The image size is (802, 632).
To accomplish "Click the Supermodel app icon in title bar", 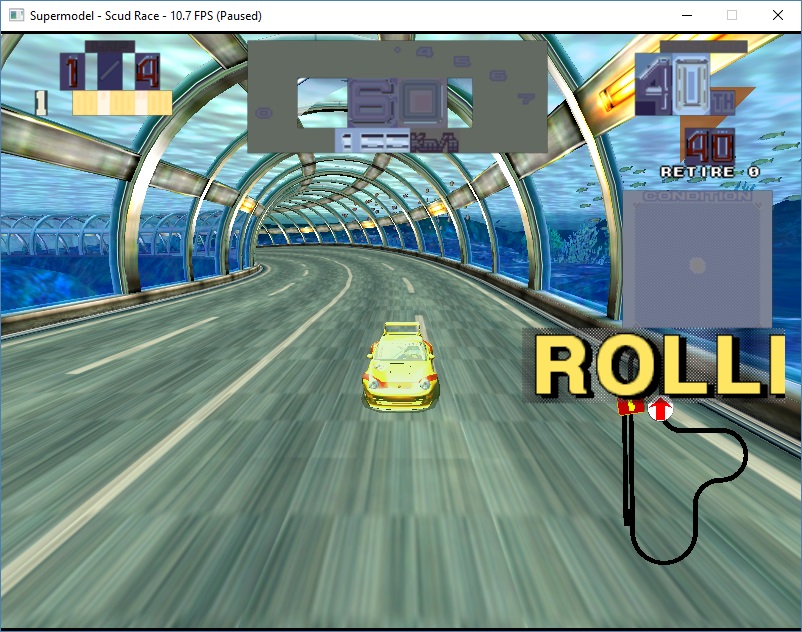I will pyautogui.click(x=16, y=15).
